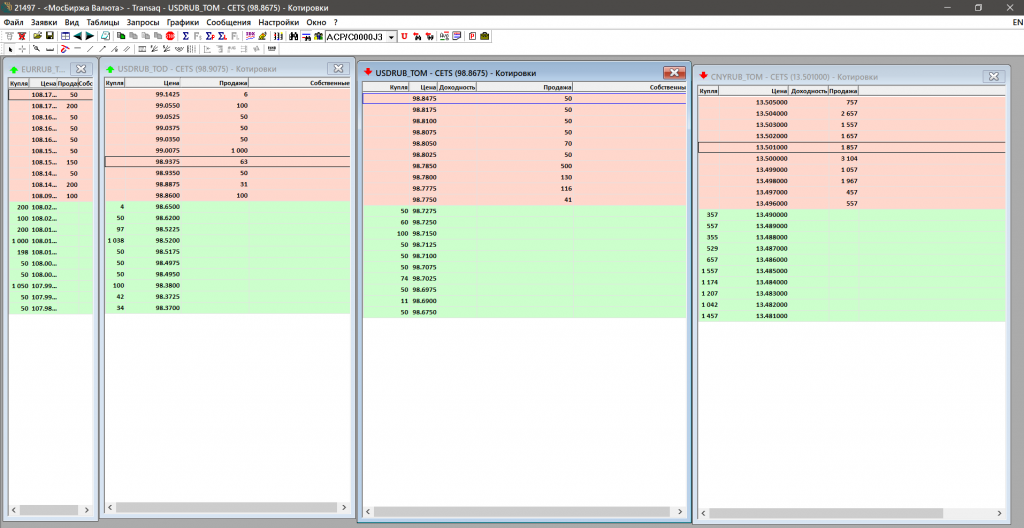The height and width of the screenshot is (528, 1024).
Task: Open the Таблицы menu
Action: [x=103, y=22]
